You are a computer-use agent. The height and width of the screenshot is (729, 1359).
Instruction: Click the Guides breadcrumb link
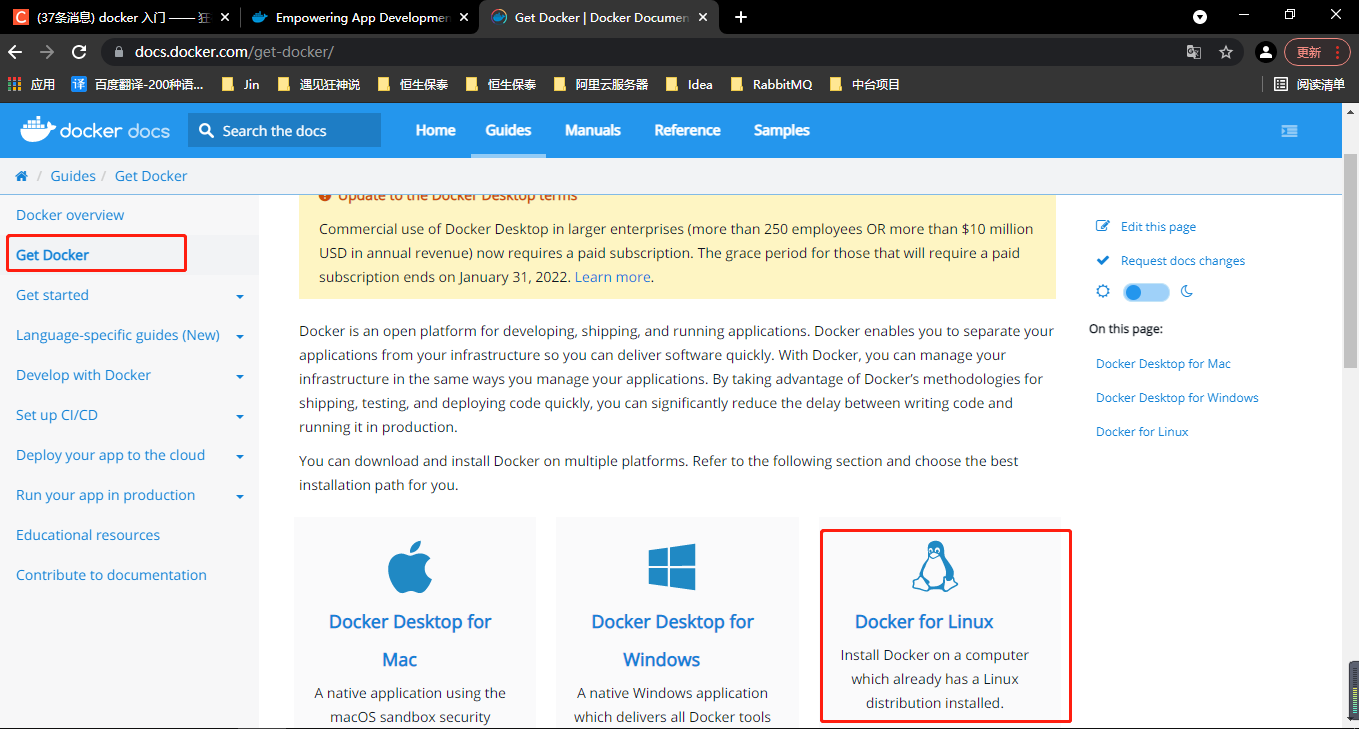point(73,176)
